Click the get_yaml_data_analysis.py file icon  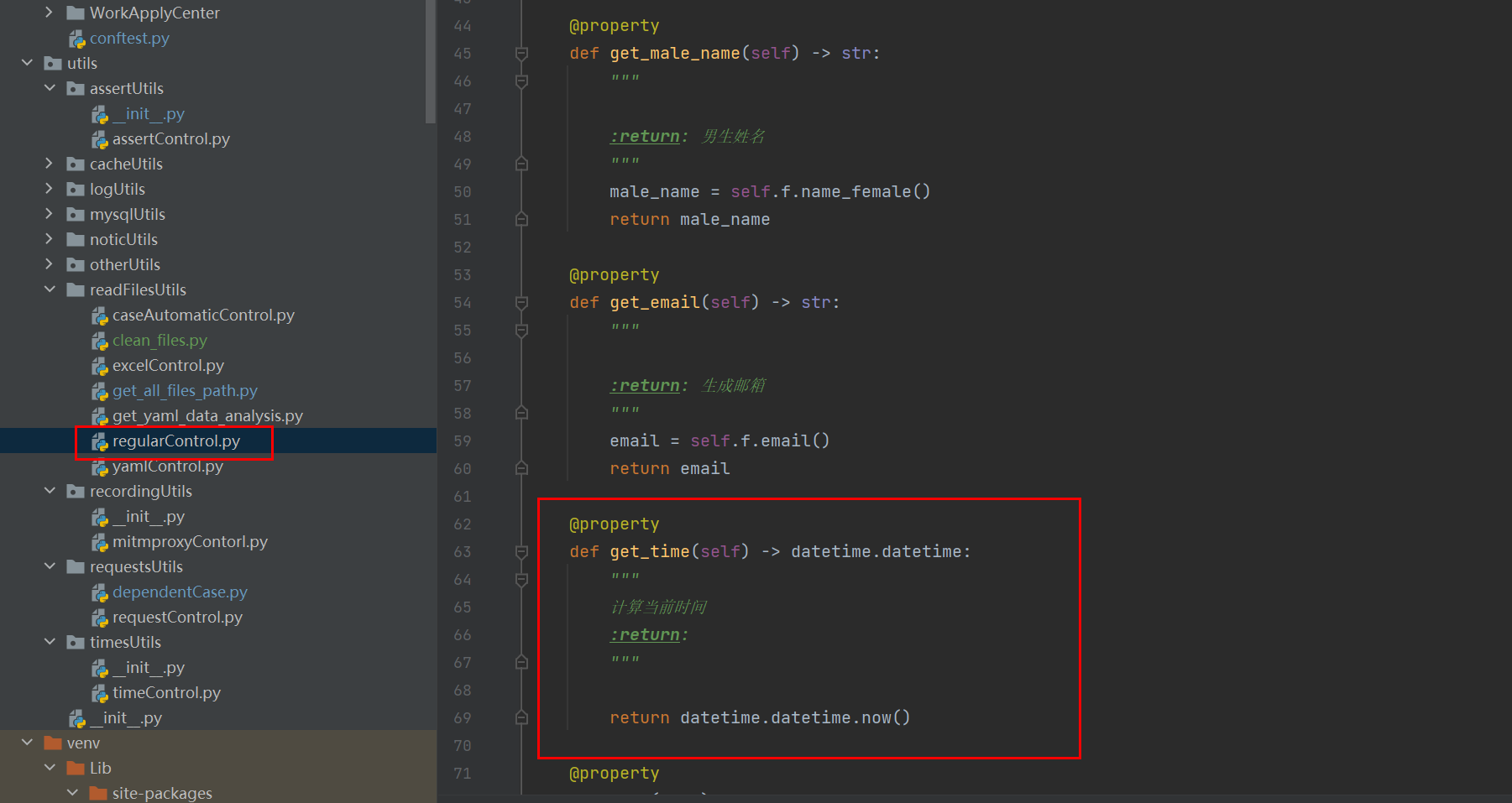[x=100, y=416]
